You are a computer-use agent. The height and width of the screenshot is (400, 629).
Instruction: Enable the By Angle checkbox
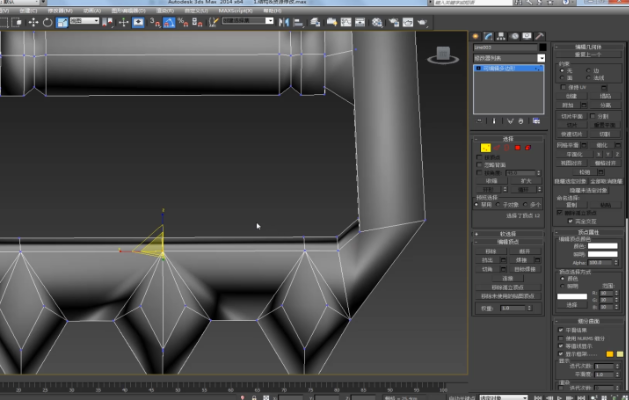click(x=479, y=173)
